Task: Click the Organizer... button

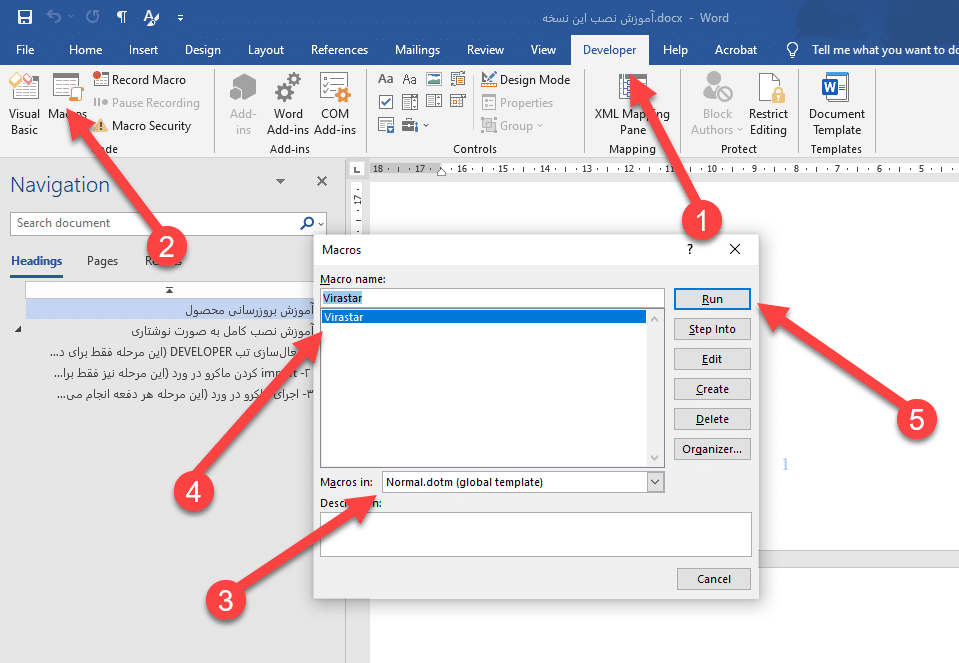Action: click(x=711, y=449)
